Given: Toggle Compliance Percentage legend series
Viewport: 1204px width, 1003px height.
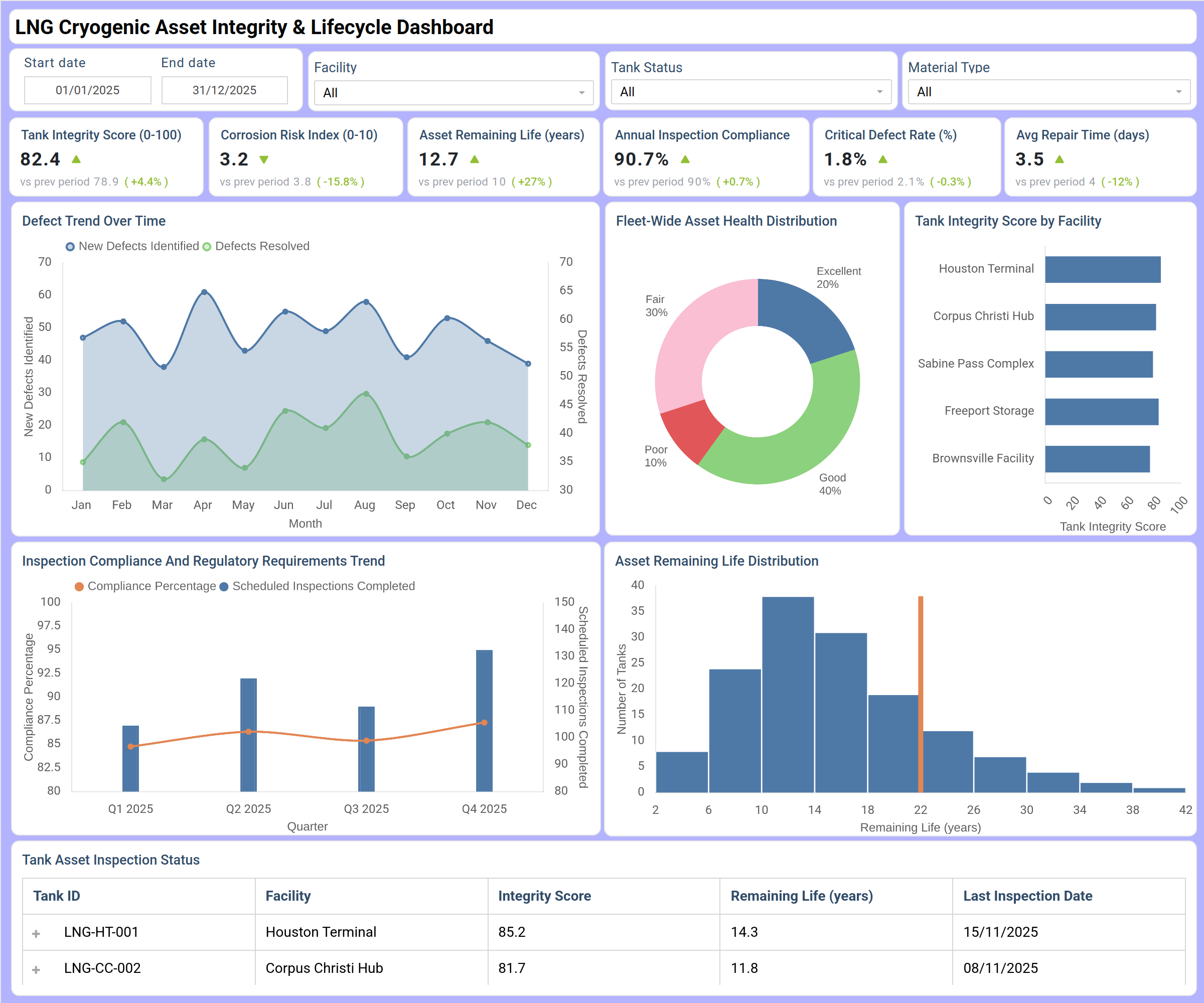Looking at the screenshot, I should tap(145, 586).
